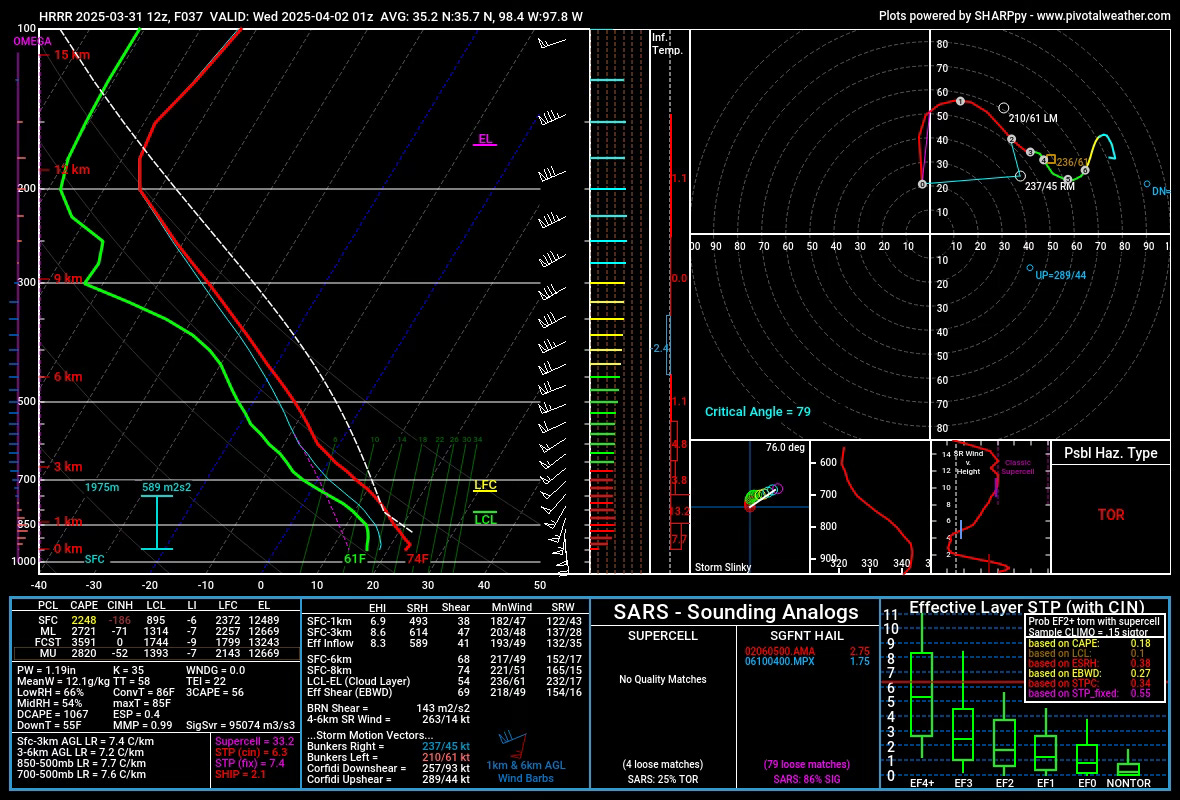Click the 'FCST' parcel row label
1180x800 pixels.
click(47, 642)
